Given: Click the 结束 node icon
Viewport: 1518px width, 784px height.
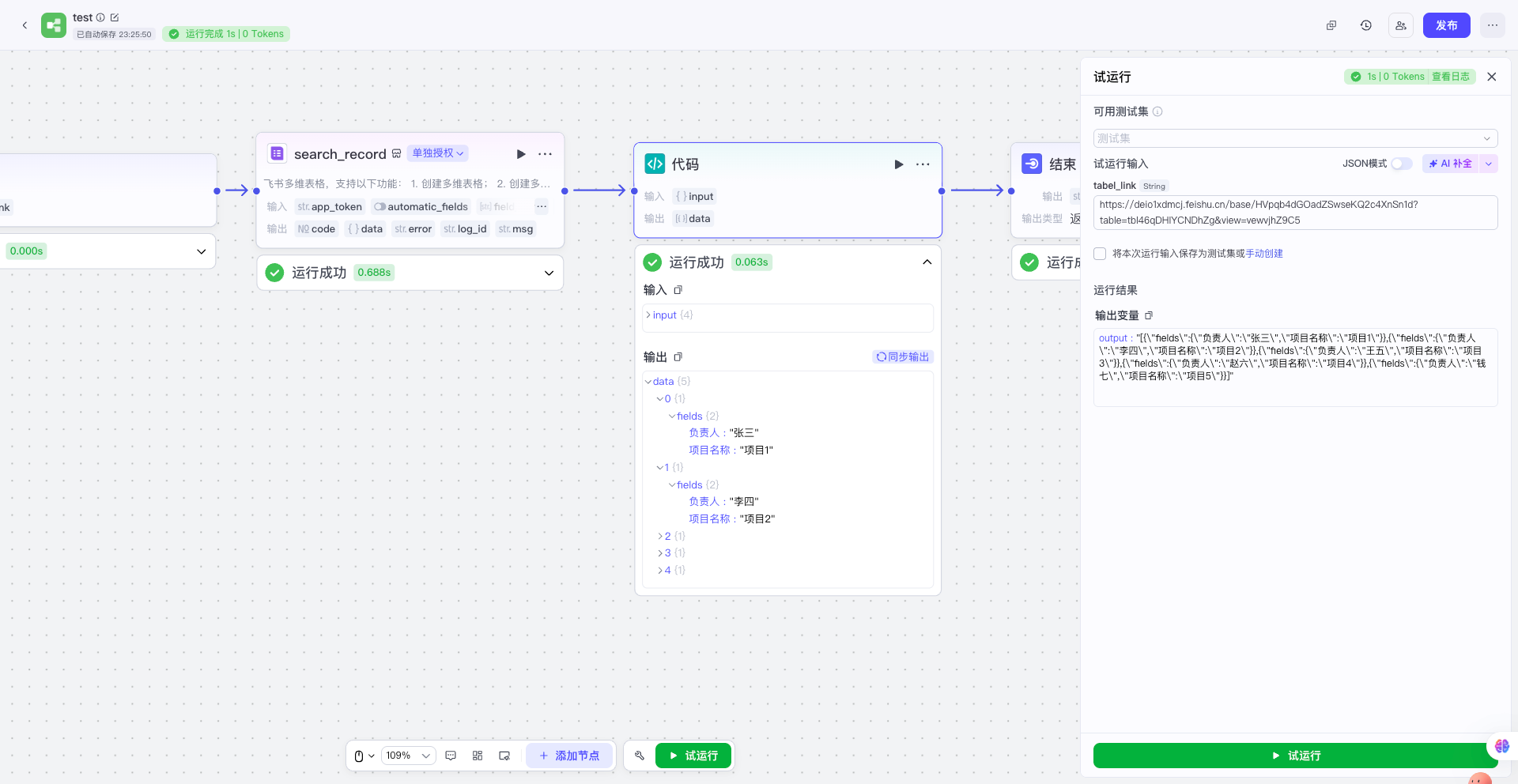Looking at the screenshot, I should (x=1032, y=164).
